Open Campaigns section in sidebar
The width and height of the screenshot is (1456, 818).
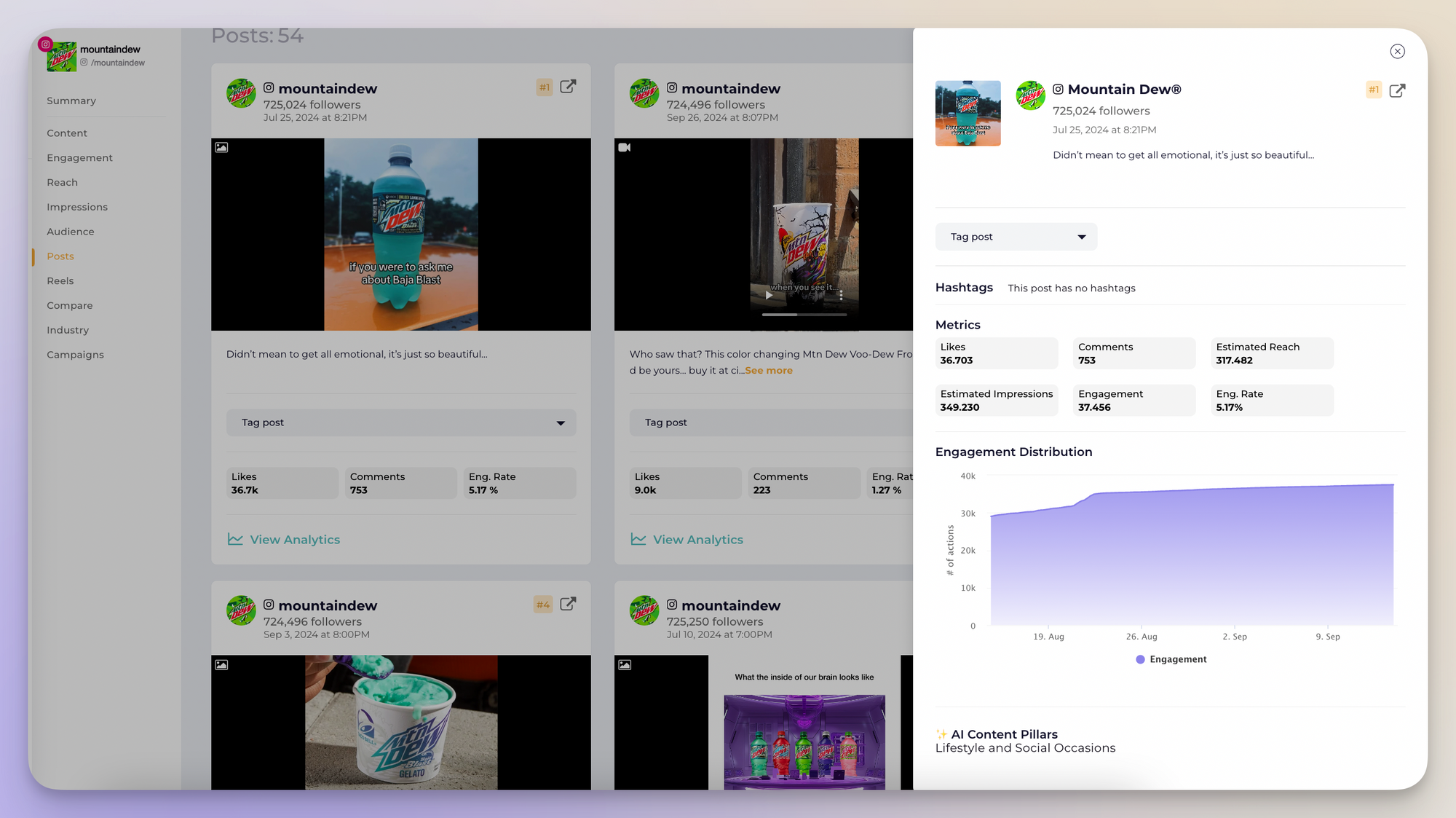click(75, 355)
